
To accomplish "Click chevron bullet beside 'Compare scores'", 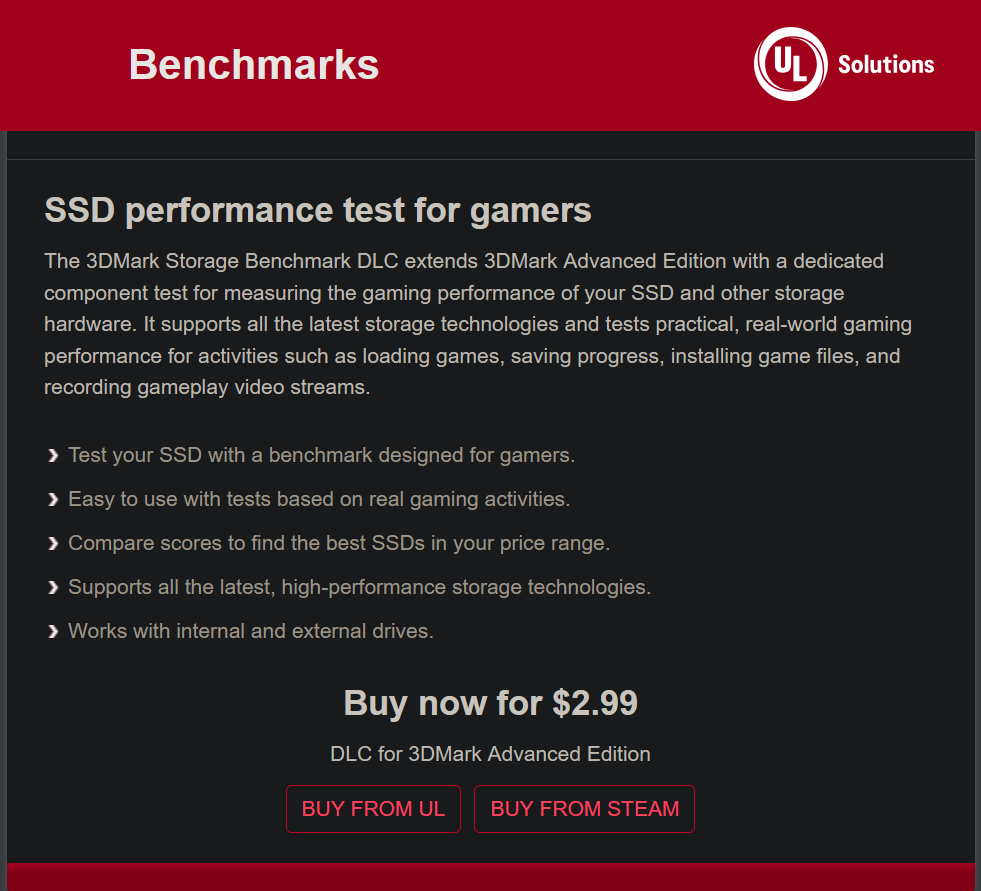I will [x=53, y=543].
